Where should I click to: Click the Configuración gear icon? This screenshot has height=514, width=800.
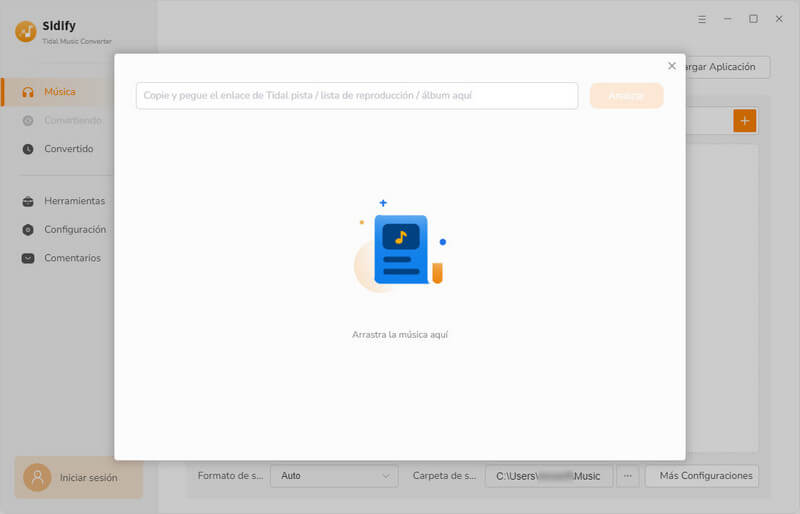point(28,230)
